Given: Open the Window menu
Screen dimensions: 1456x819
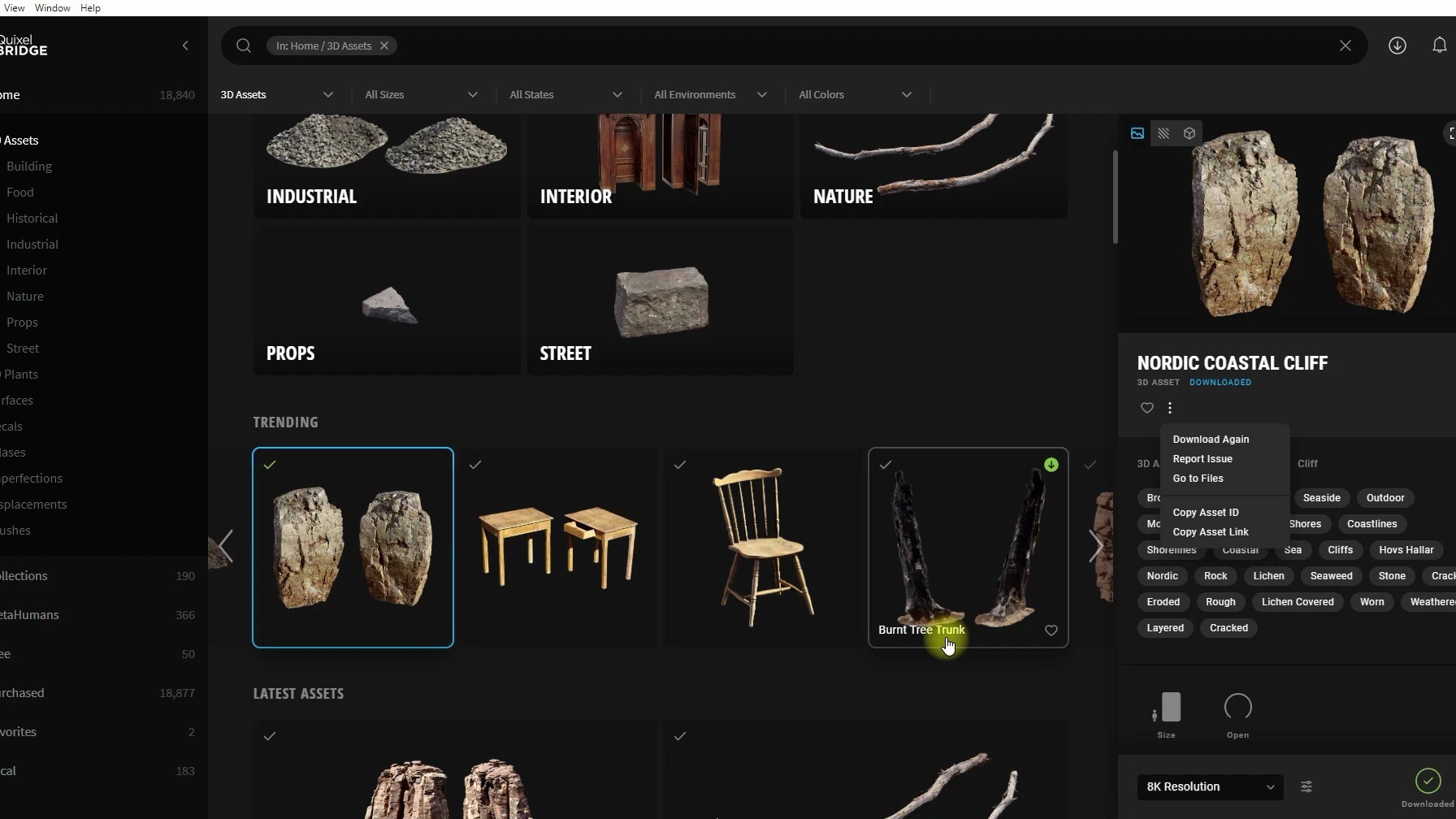Looking at the screenshot, I should click(x=52, y=8).
